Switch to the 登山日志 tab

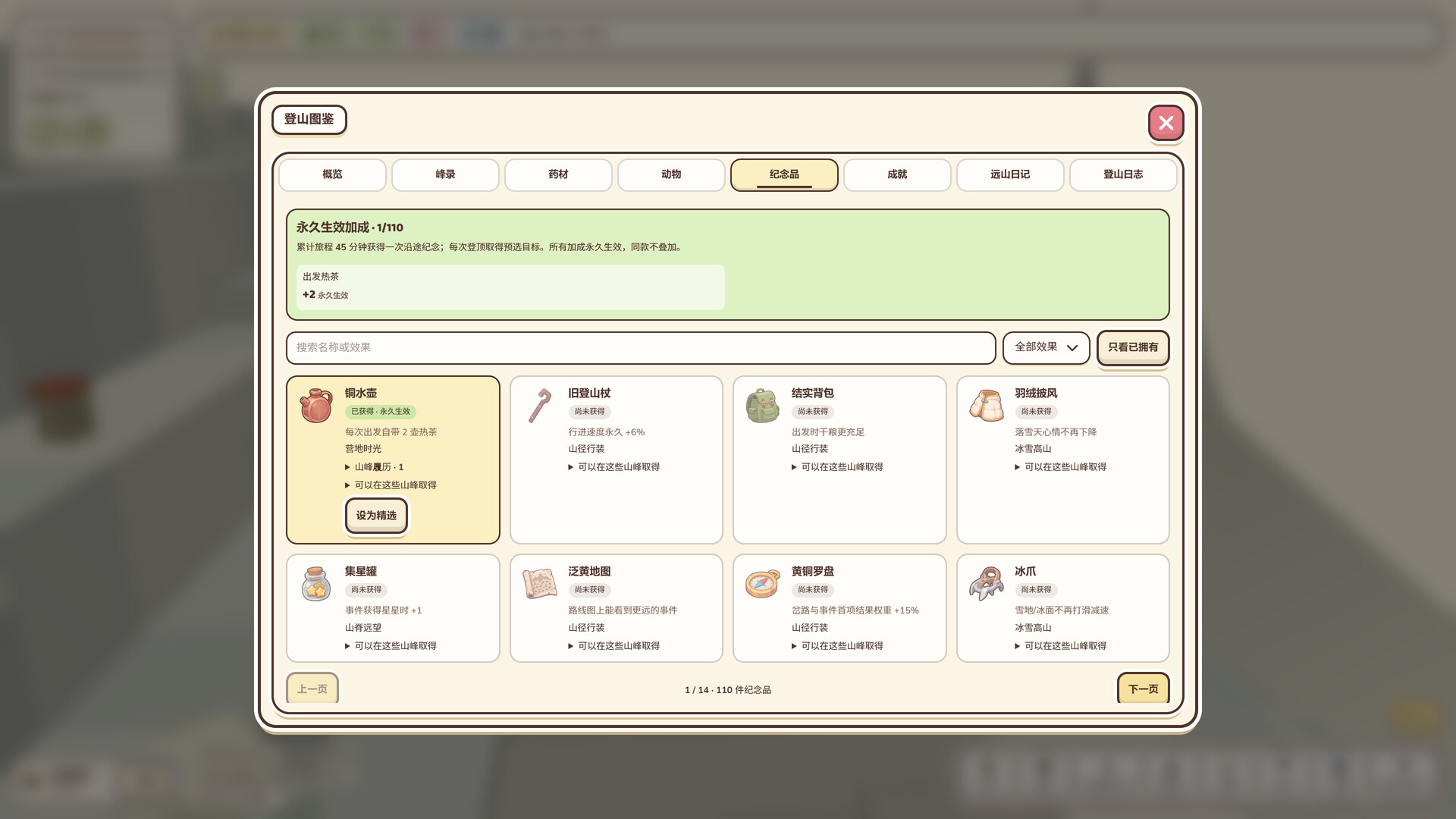point(1123,174)
